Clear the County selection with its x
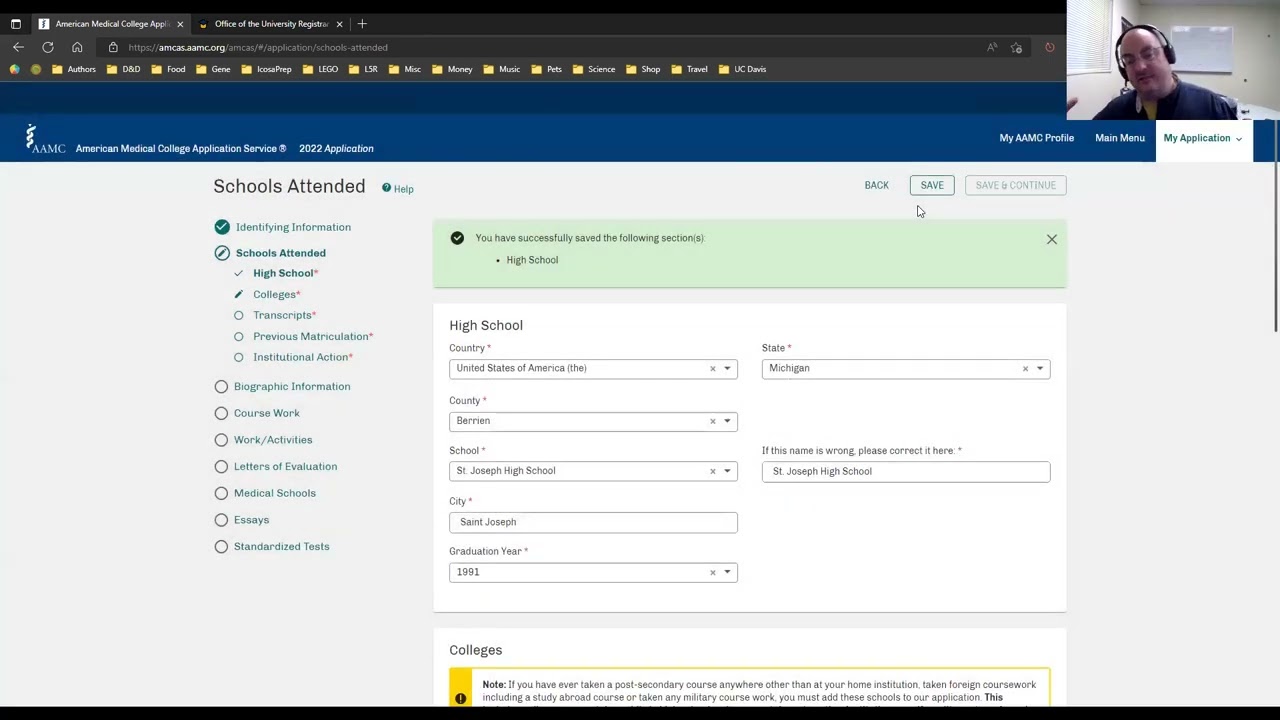The width and height of the screenshot is (1280, 720). click(x=712, y=421)
